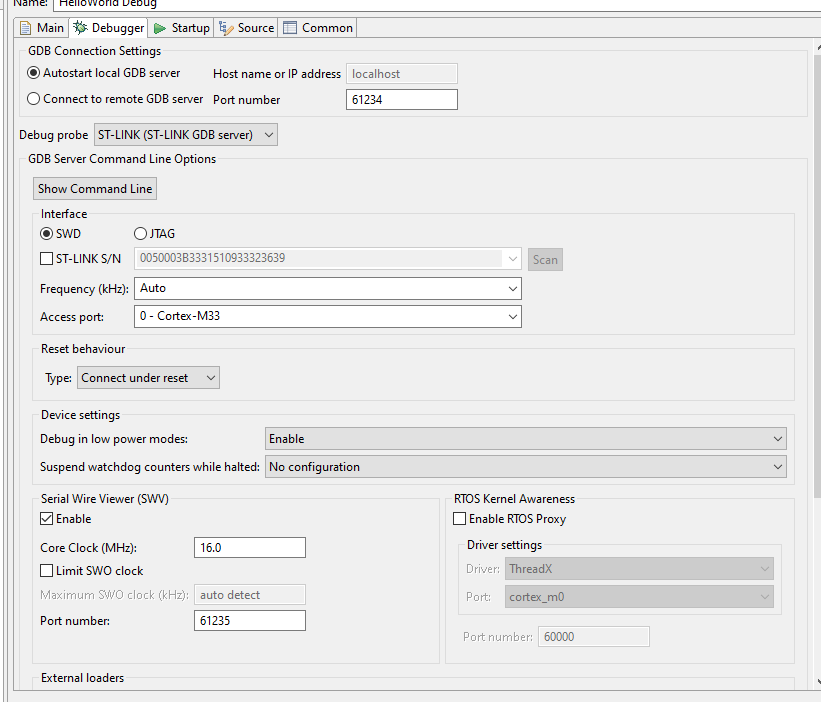Select JTAG interface
Viewport: 821px width, 702px height.
(x=154, y=233)
